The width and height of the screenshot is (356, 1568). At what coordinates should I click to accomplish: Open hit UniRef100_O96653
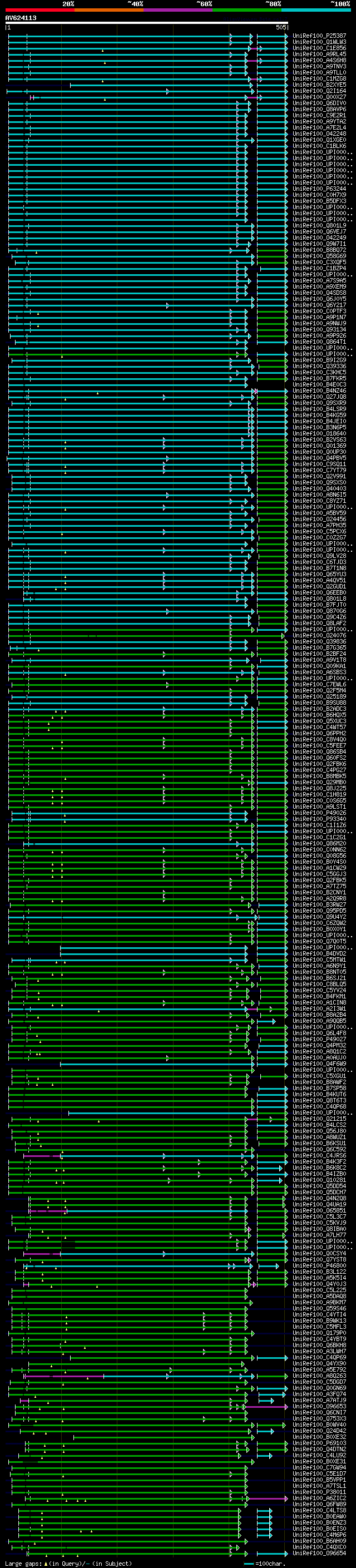(319, 1407)
